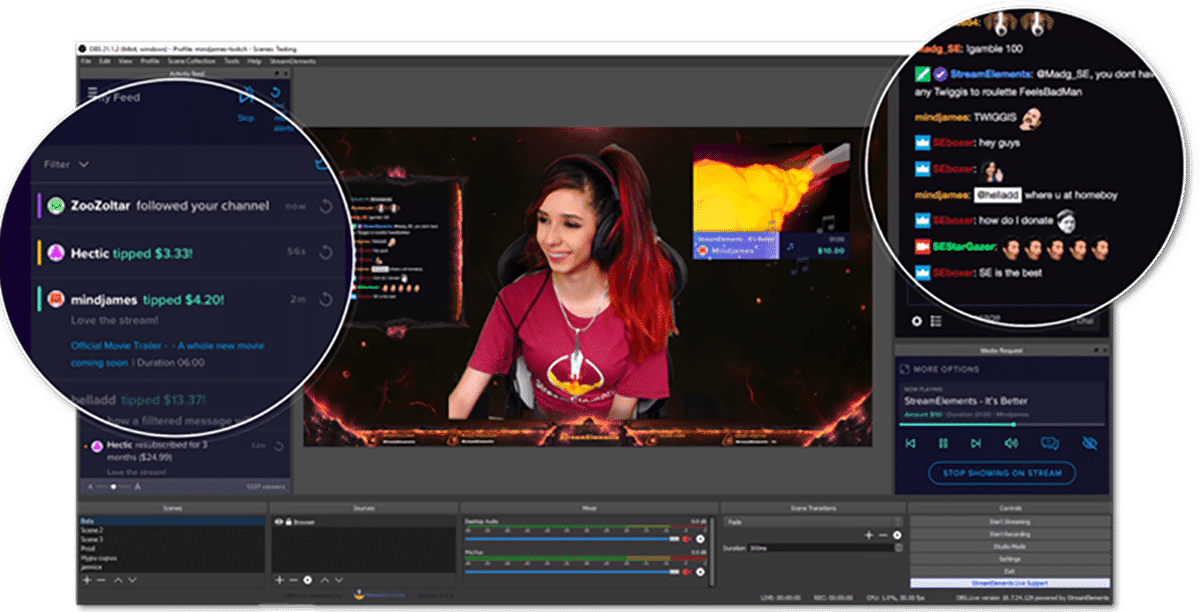Click the Start Streaming button
This screenshot has width=1200, height=612.
pyautogui.click(x=1011, y=521)
